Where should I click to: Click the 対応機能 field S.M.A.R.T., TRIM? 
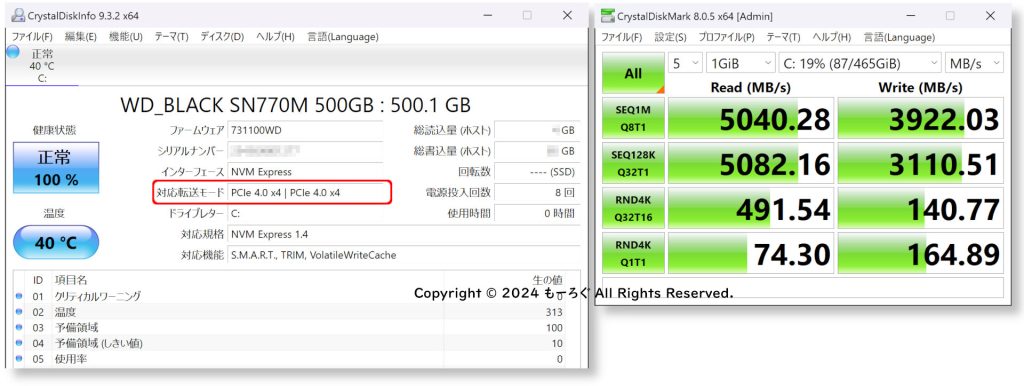tap(403, 255)
